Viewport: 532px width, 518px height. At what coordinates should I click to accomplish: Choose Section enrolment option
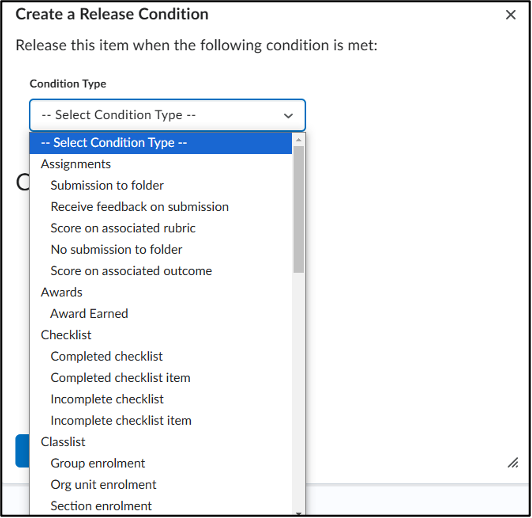click(160, 506)
